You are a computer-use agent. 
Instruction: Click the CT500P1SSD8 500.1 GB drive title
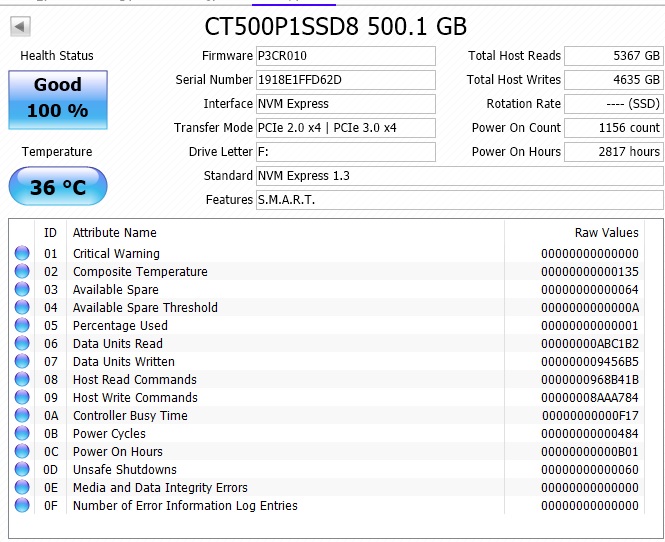pos(335,26)
